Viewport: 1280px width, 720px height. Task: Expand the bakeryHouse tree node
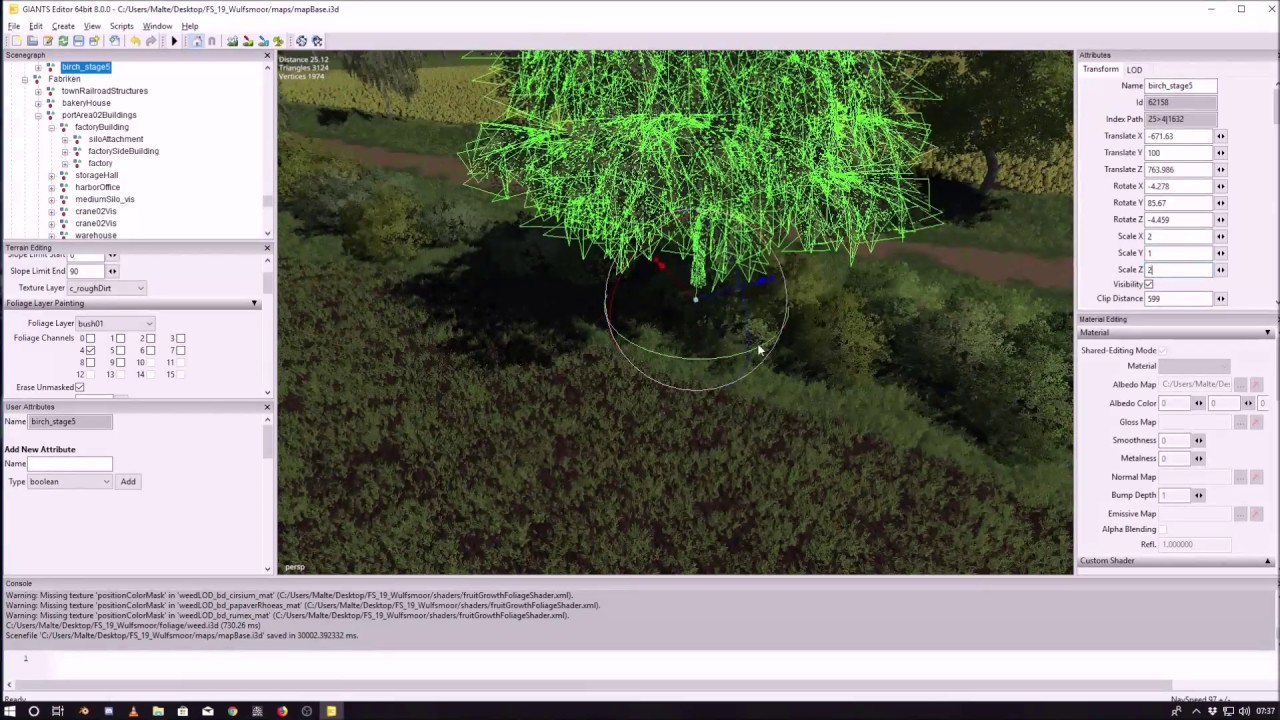38,103
